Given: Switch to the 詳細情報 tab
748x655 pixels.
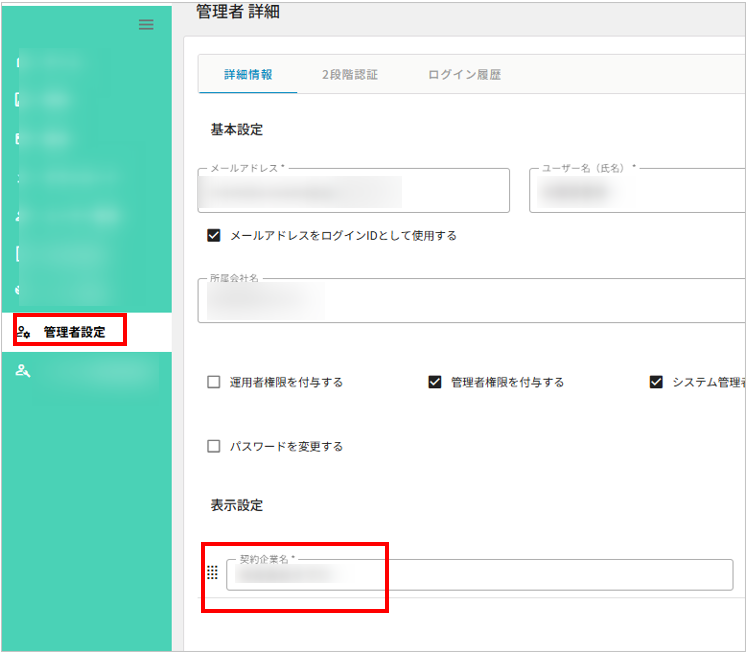Looking at the screenshot, I should click(x=248, y=75).
